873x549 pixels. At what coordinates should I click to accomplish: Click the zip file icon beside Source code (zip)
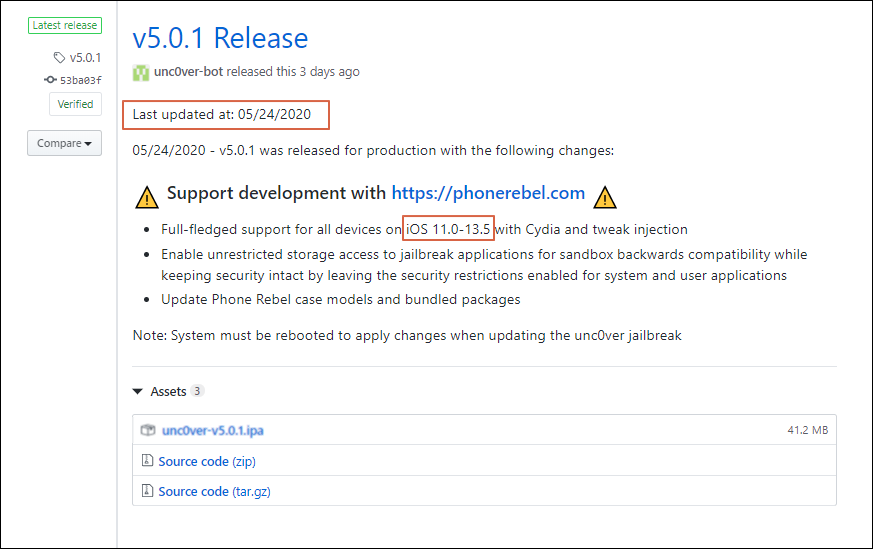147,460
